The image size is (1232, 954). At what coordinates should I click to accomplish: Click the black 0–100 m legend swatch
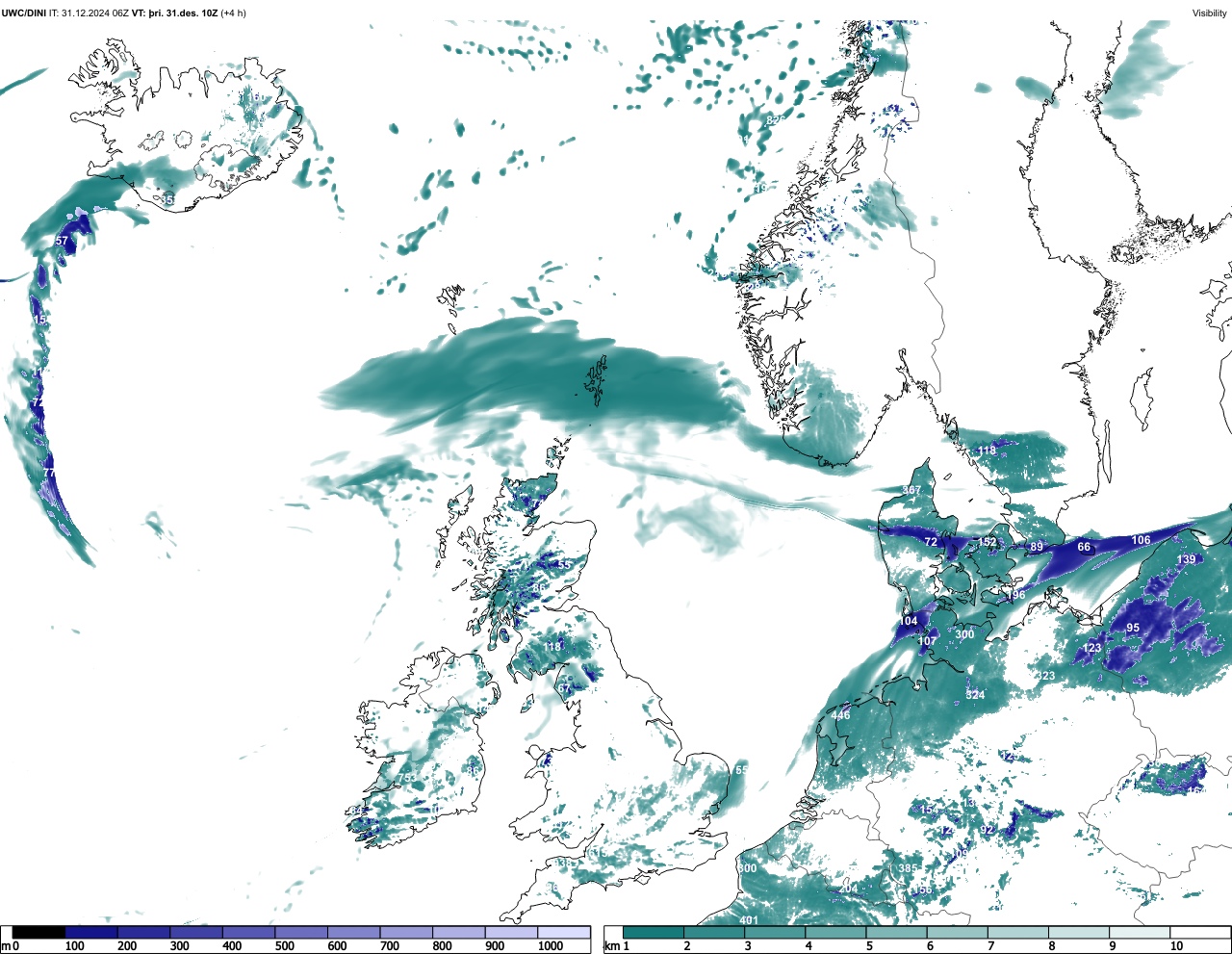[38, 932]
